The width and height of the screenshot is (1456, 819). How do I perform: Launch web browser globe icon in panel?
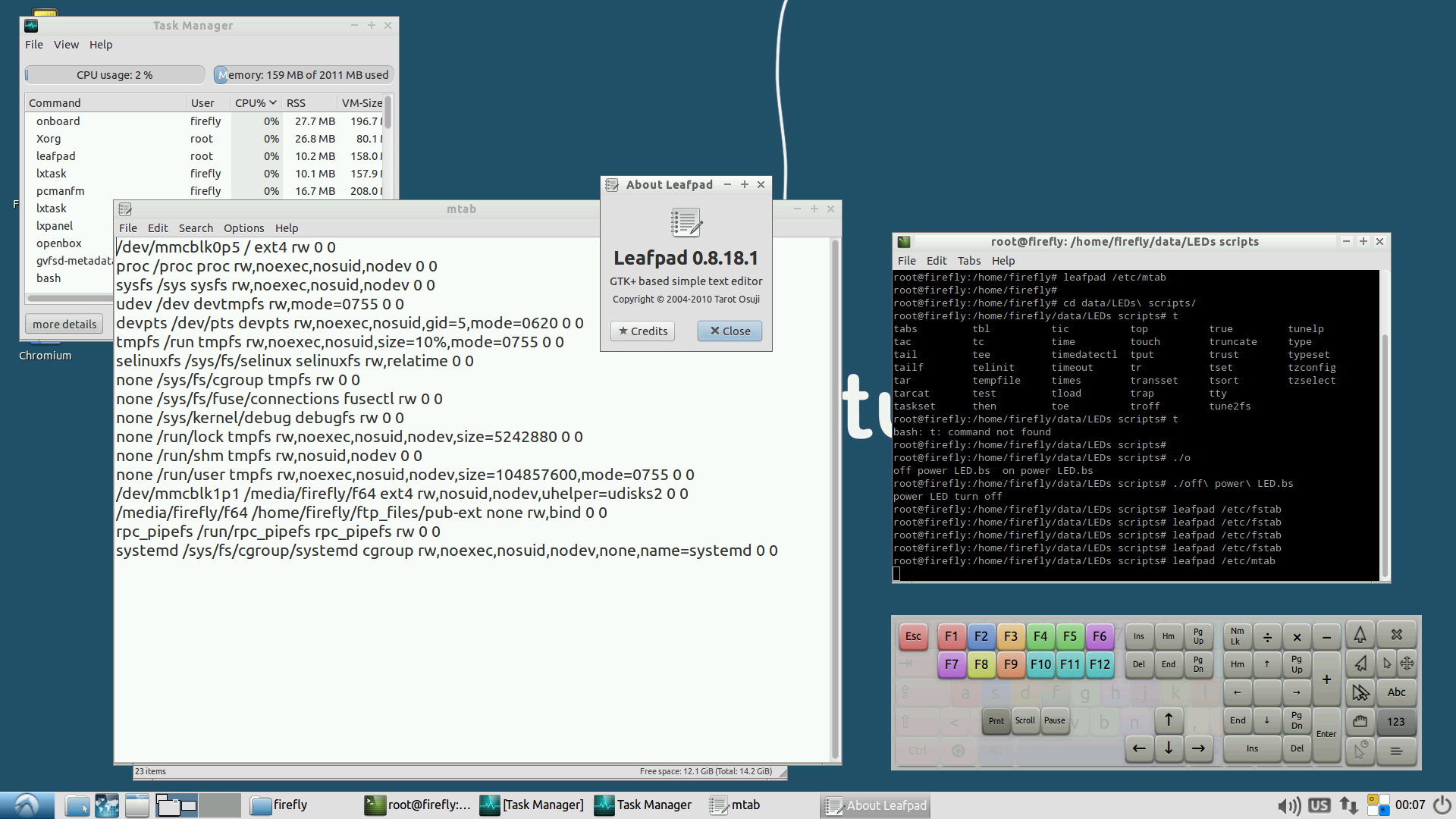coord(107,805)
